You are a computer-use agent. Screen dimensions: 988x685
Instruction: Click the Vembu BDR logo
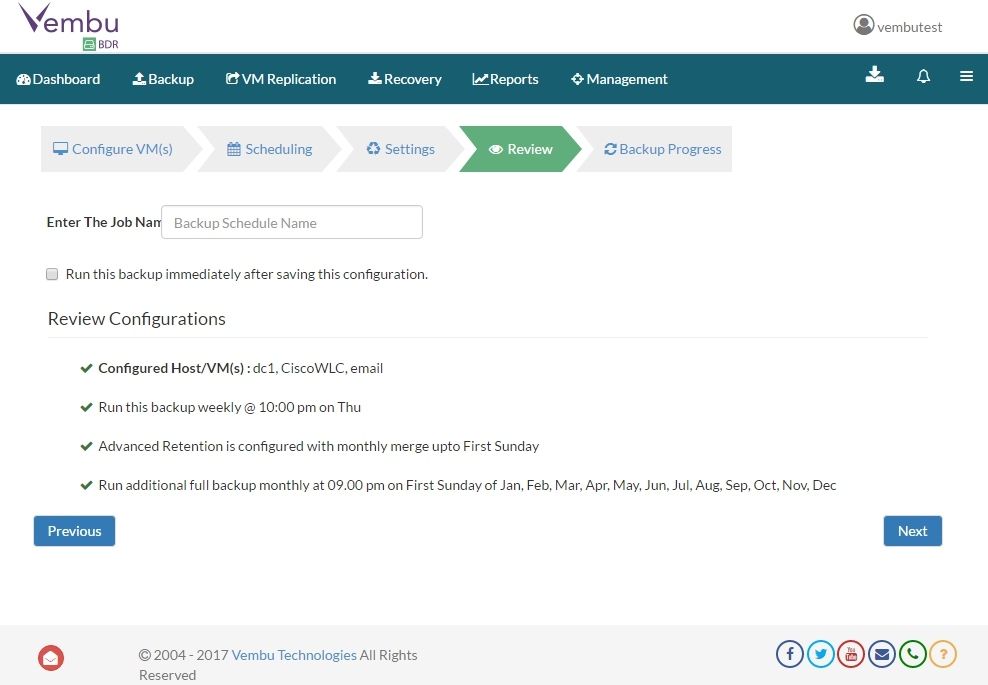(69, 26)
